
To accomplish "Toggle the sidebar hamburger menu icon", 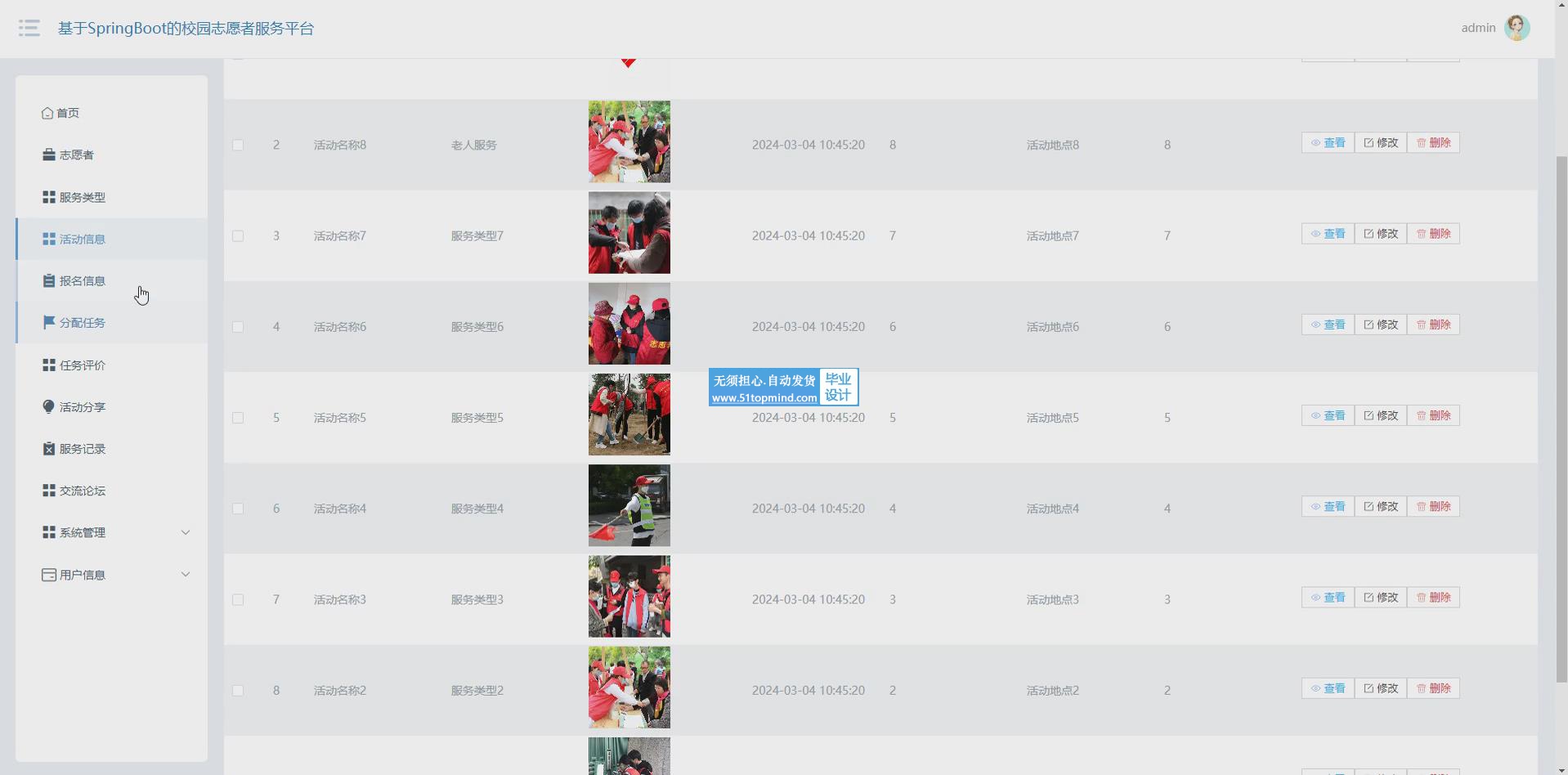I will 29,28.
